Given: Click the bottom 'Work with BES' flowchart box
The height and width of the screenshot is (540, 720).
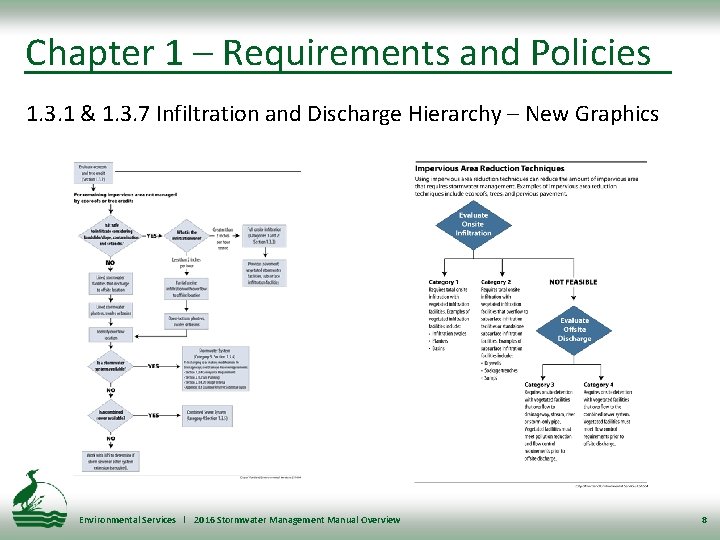Looking at the screenshot, I should 111,461.
